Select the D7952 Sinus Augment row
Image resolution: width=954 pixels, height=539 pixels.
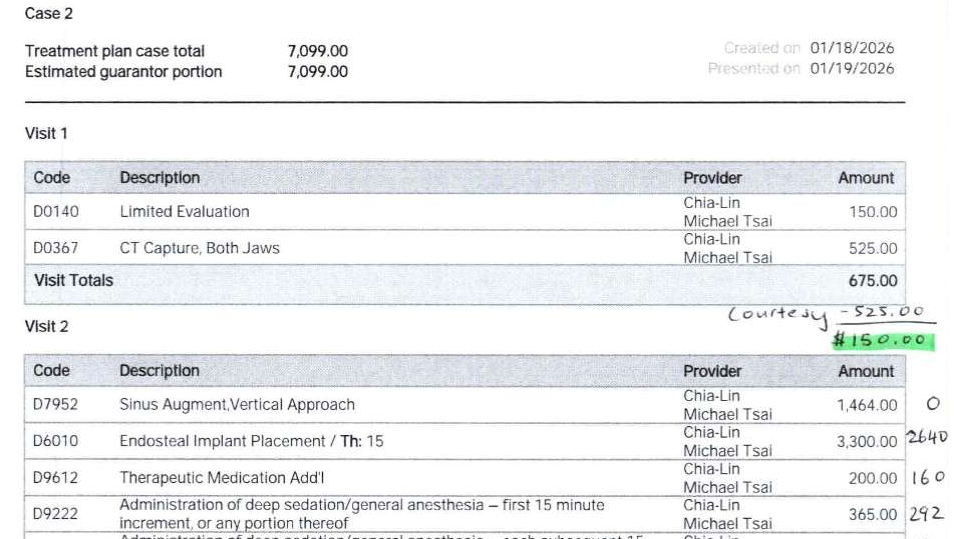pos(465,405)
